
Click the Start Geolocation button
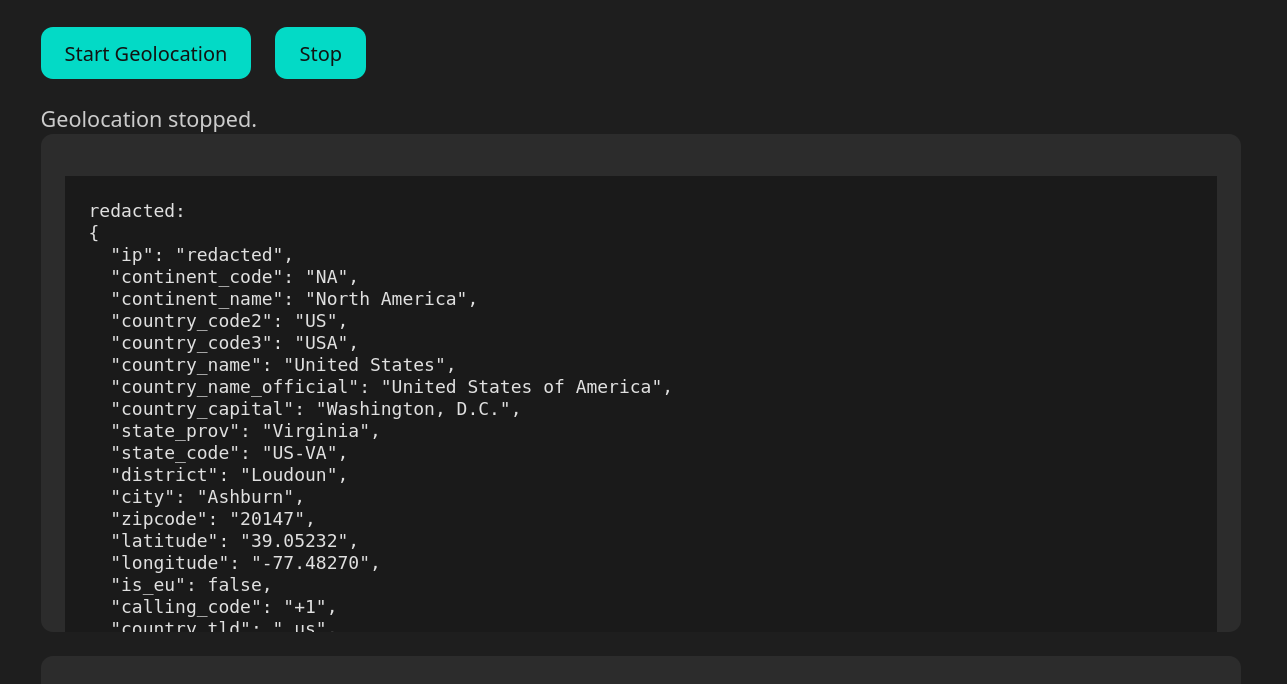coord(146,53)
